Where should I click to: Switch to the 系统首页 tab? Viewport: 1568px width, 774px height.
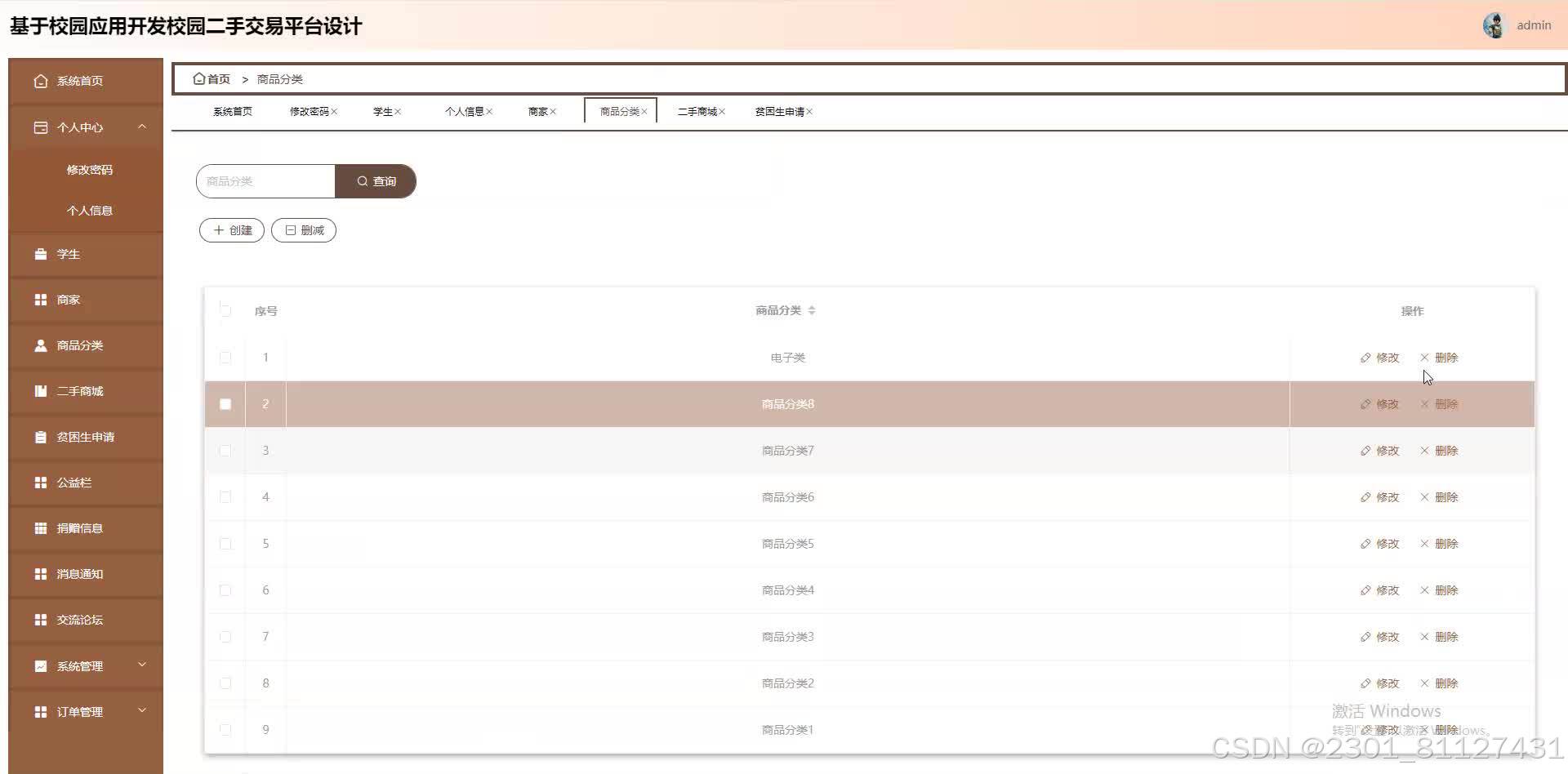pyautogui.click(x=233, y=112)
